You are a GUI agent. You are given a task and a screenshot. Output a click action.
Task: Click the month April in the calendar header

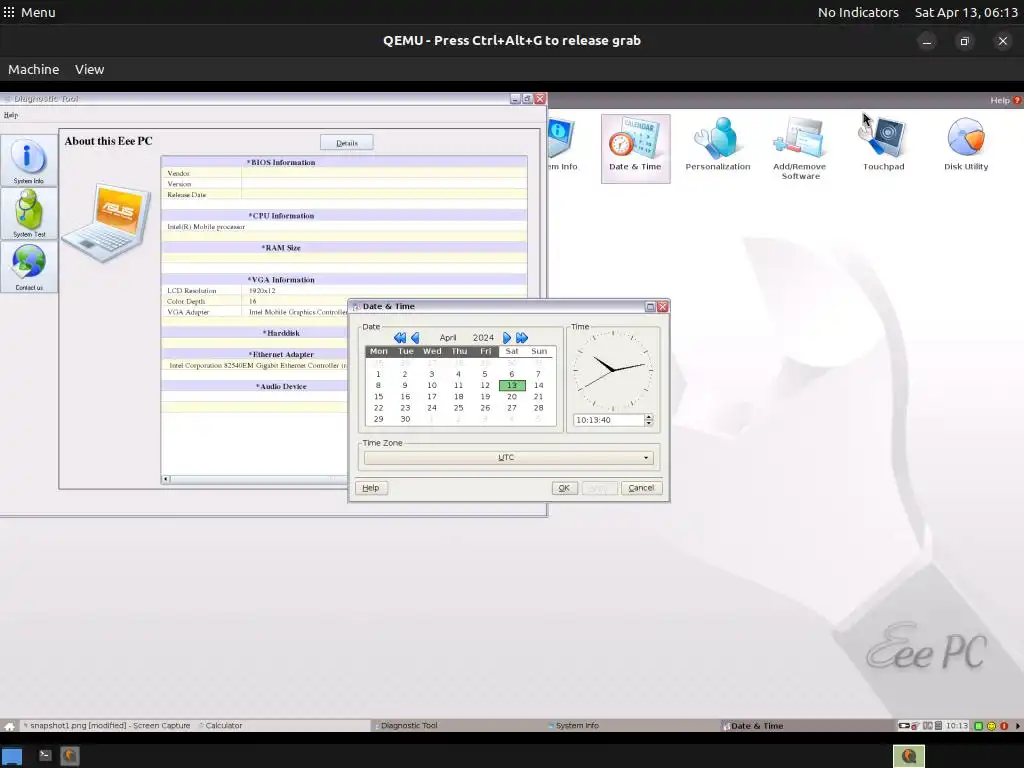[448, 338]
